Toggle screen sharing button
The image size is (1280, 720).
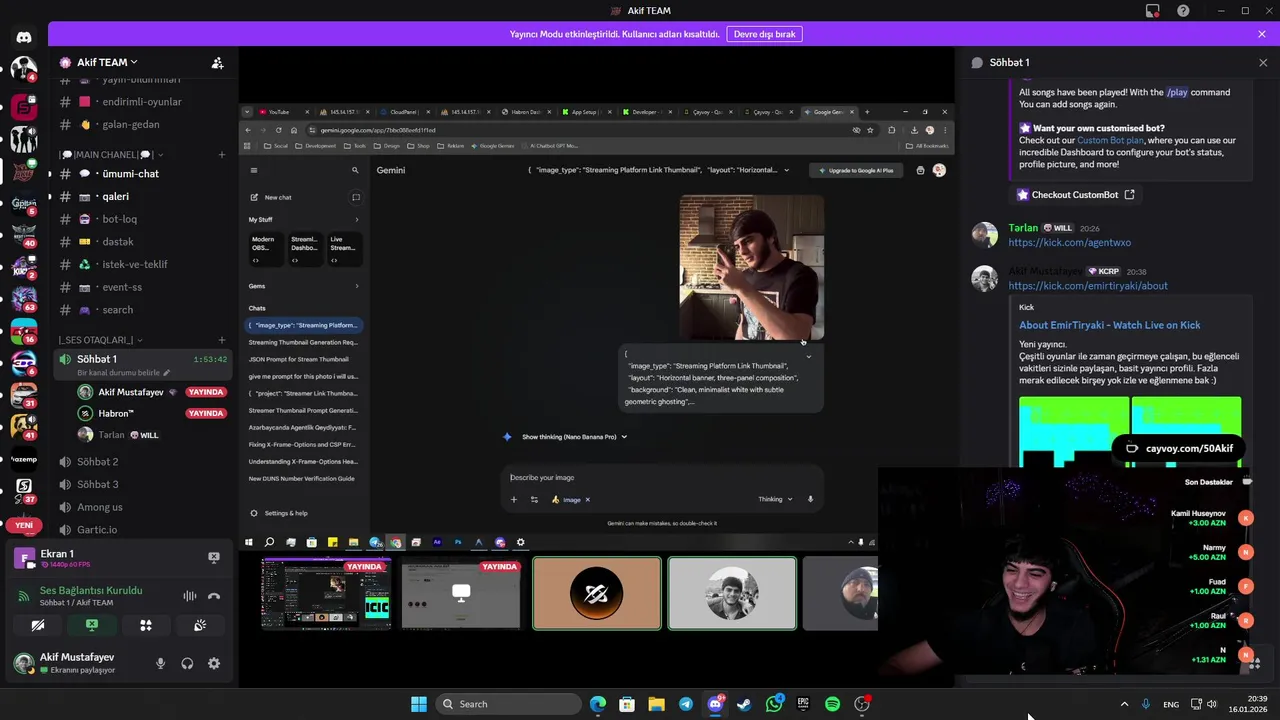92,625
